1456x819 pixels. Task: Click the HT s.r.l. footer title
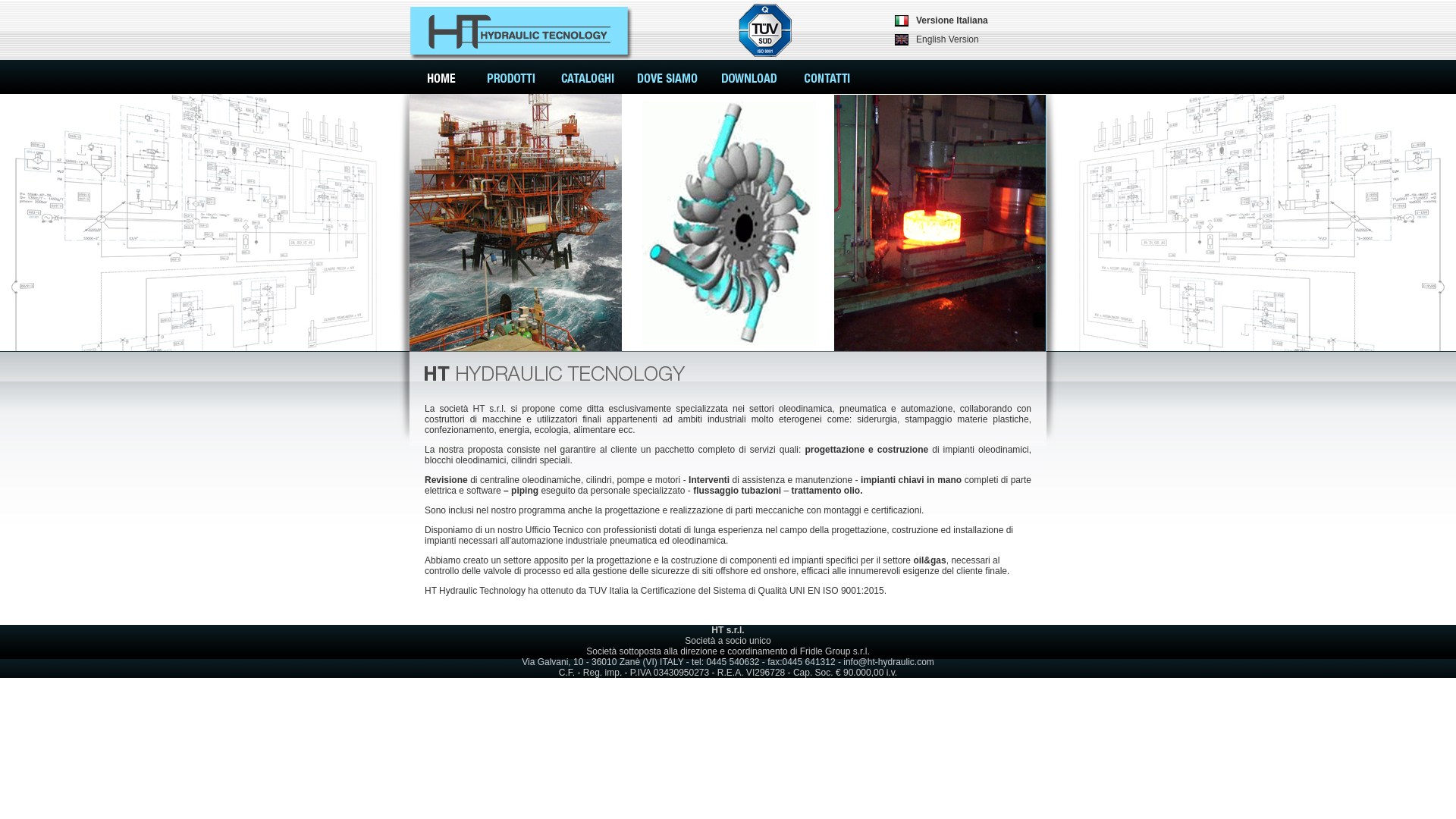727,630
